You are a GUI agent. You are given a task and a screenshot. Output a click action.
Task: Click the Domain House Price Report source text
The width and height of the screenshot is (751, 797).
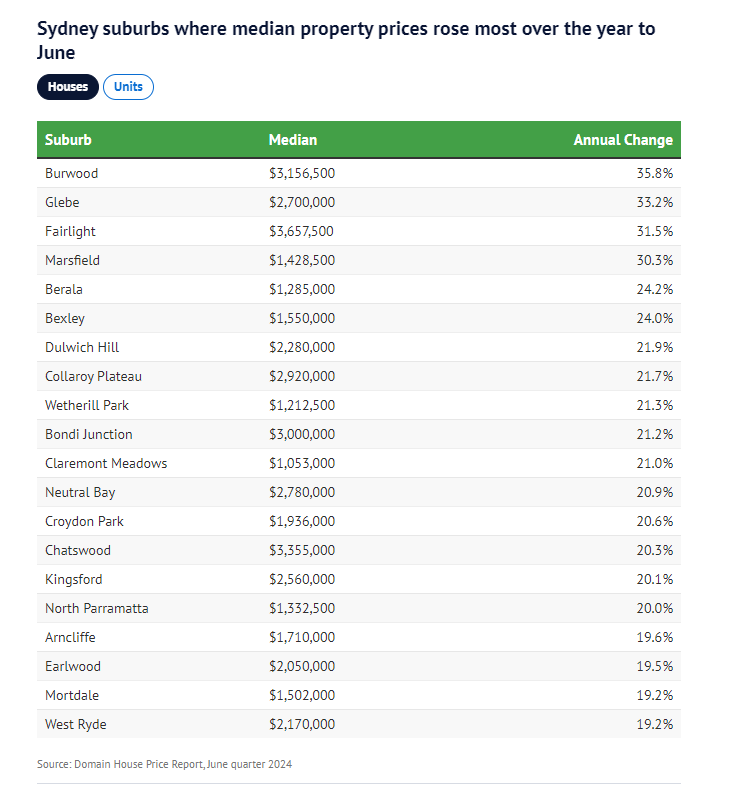pos(165,764)
